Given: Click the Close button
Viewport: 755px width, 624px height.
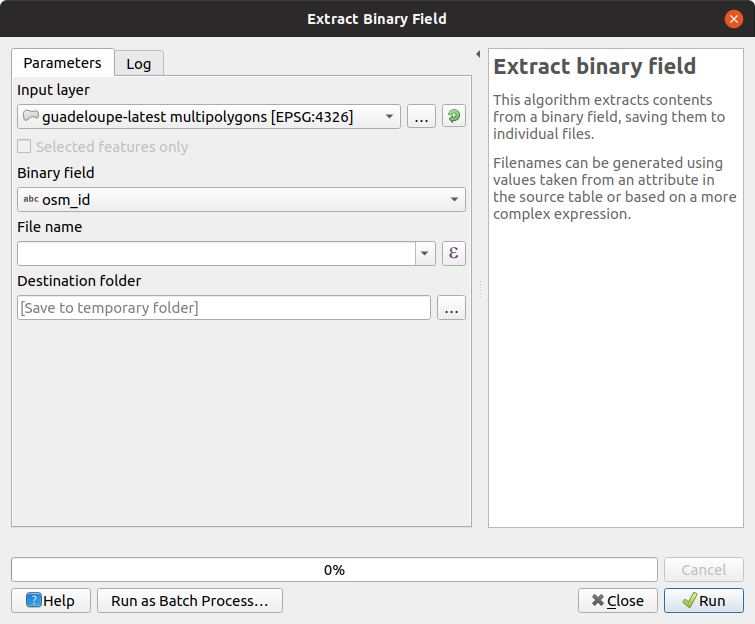Looking at the screenshot, I should pos(618,600).
